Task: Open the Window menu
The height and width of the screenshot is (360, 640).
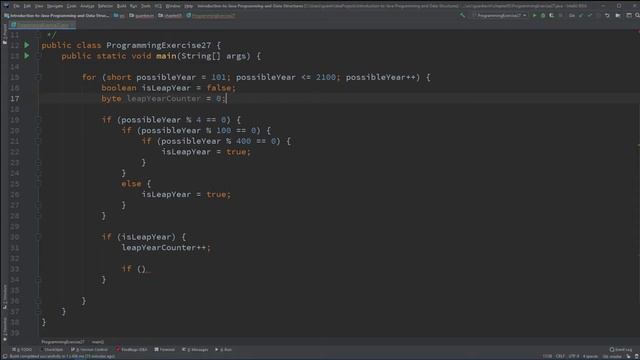Action: pos(173,6)
